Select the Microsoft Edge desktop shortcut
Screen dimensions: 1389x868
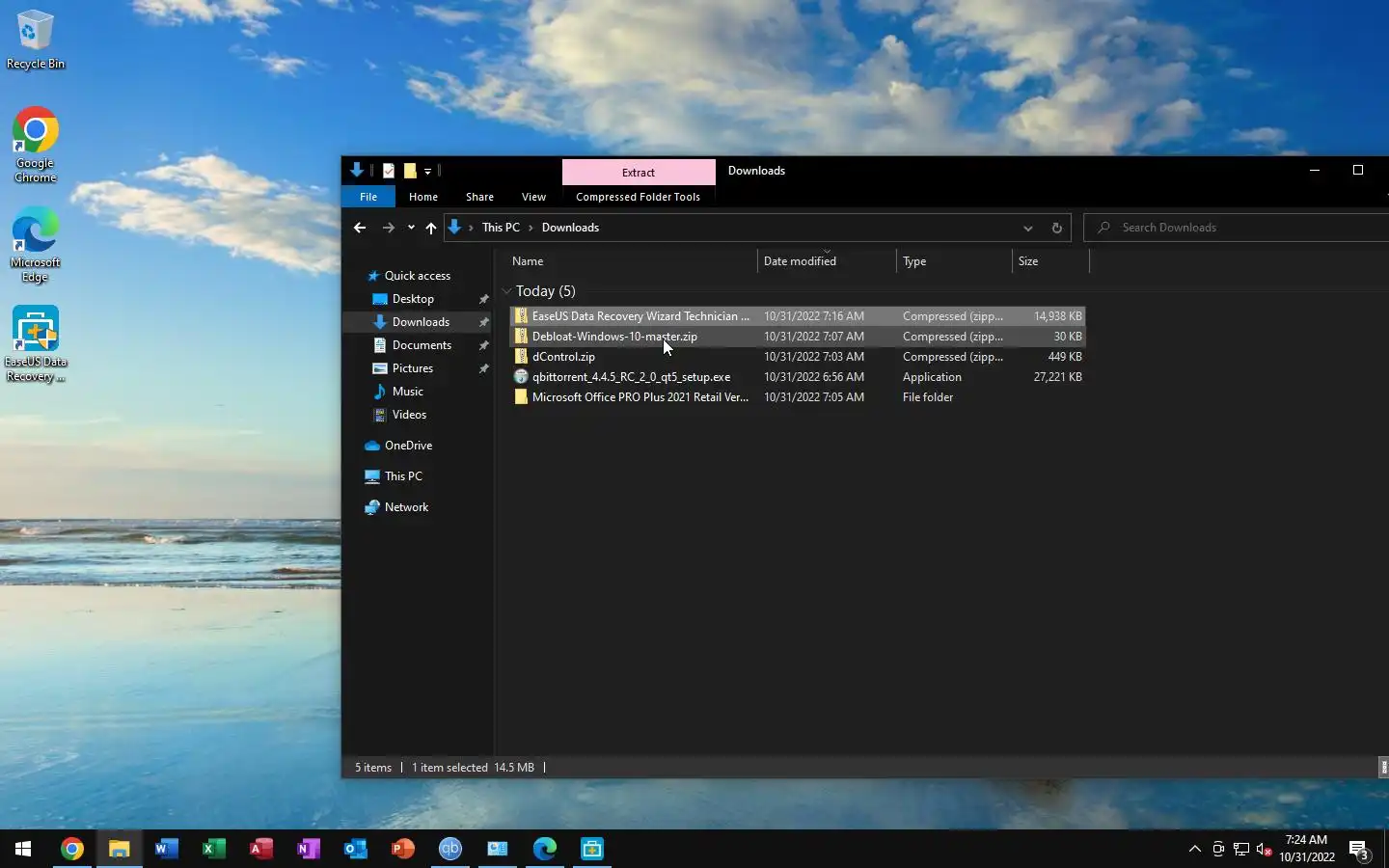pos(36,245)
